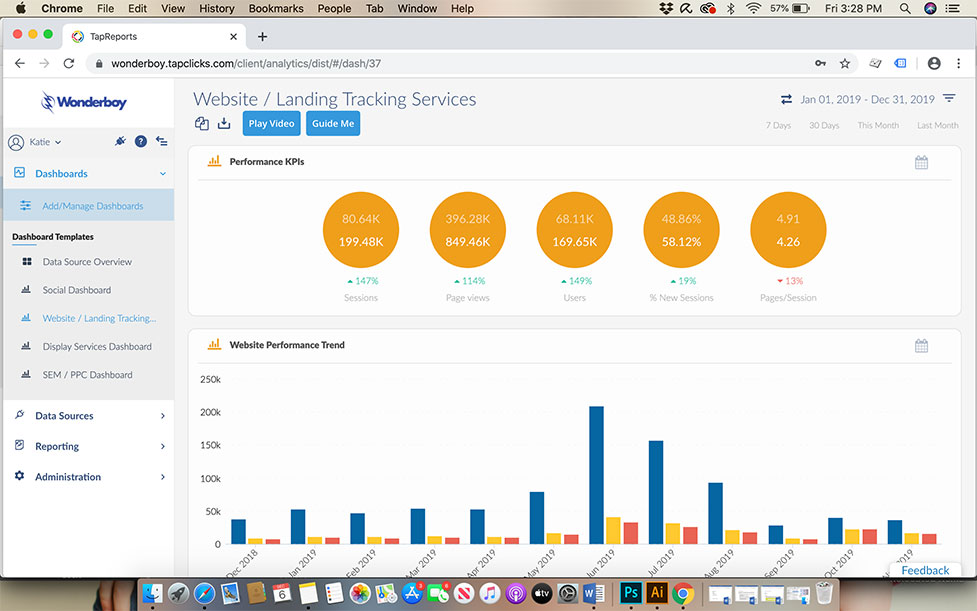This screenshot has width=977, height=611.
Task: Collapse the sidebar using the arrow-lines icon
Action: 162,141
